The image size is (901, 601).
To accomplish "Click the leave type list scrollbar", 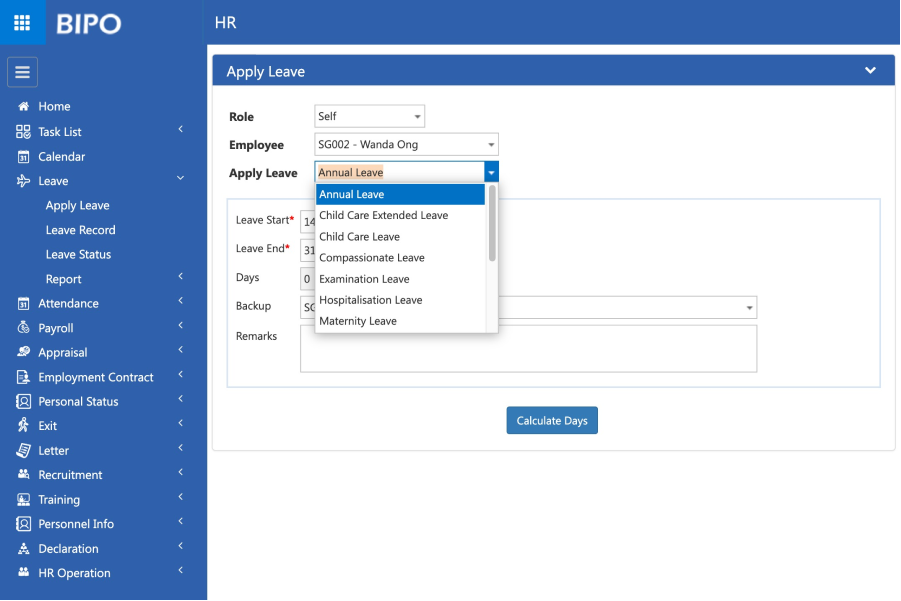I will (x=492, y=223).
